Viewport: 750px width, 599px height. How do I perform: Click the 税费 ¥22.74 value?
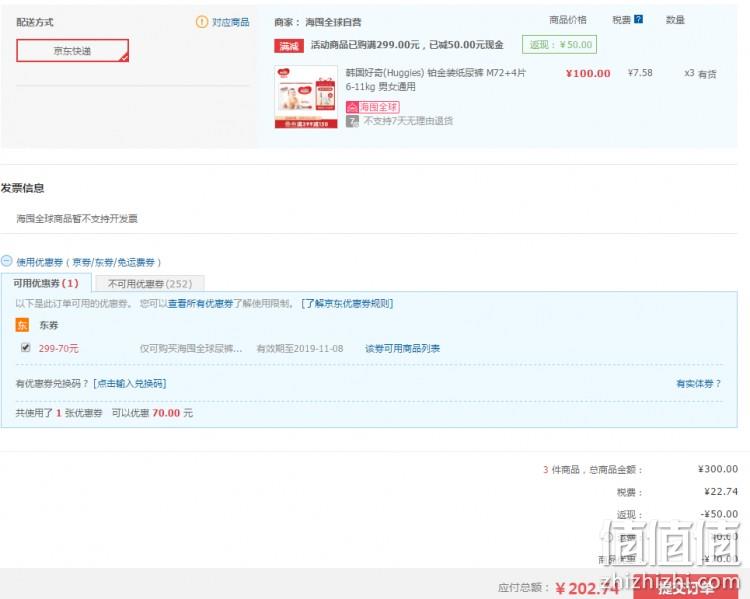(721, 491)
